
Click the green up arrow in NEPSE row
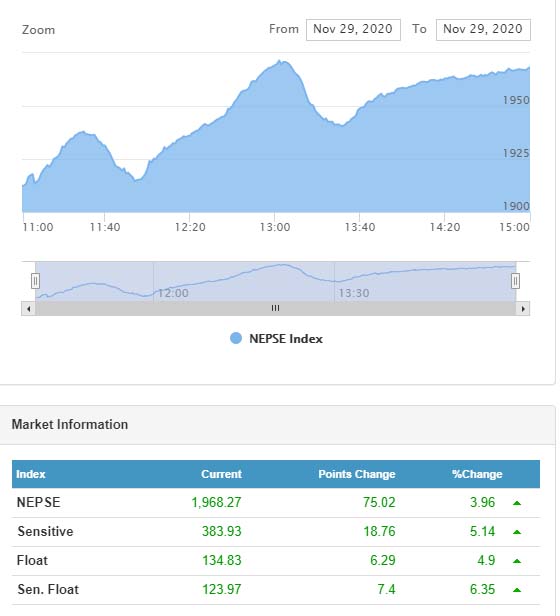pos(517,503)
